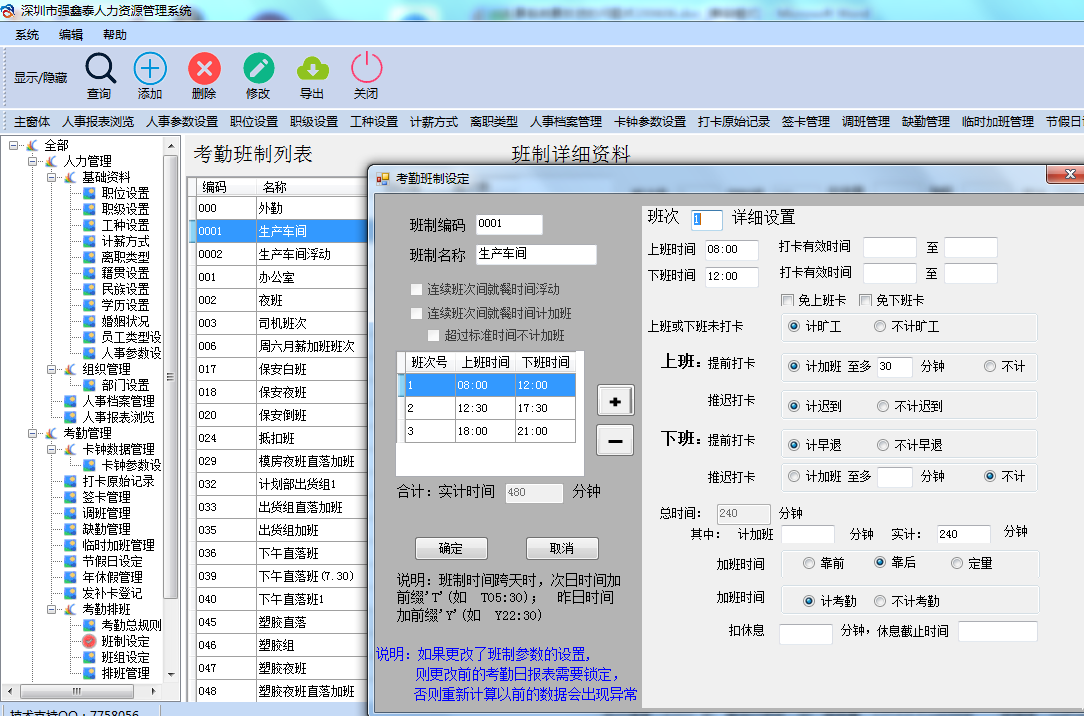
Task: Click the red 删除 delete icon
Action: pos(204,69)
